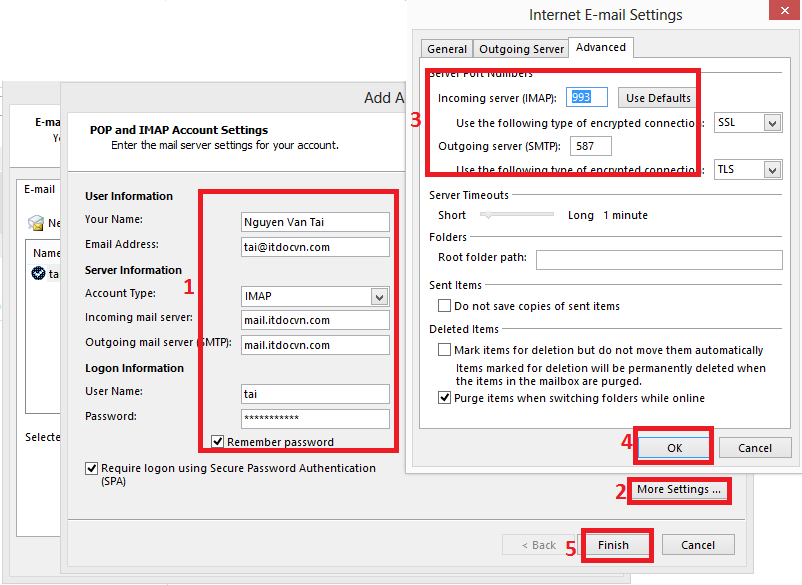This screenshot has width=802, height=585.
Task: Toggle the Remember password checkbox
Action: click(x=218, y=442)
